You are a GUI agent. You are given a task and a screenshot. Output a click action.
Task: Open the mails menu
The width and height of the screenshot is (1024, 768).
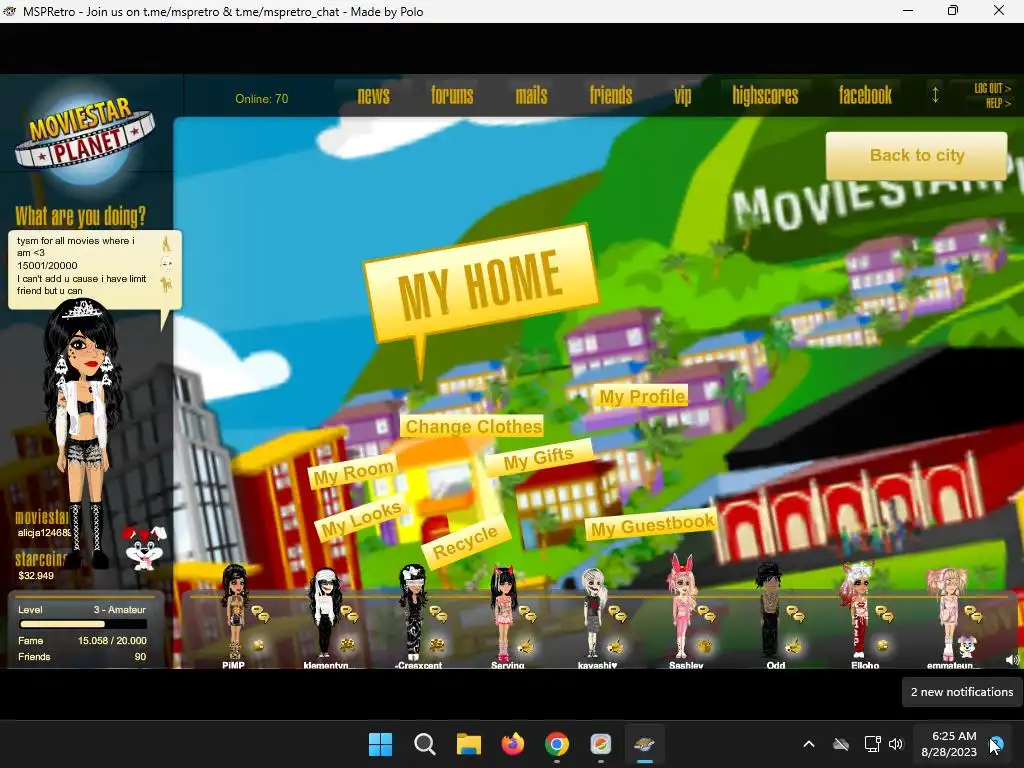click(x=532, y=96)
